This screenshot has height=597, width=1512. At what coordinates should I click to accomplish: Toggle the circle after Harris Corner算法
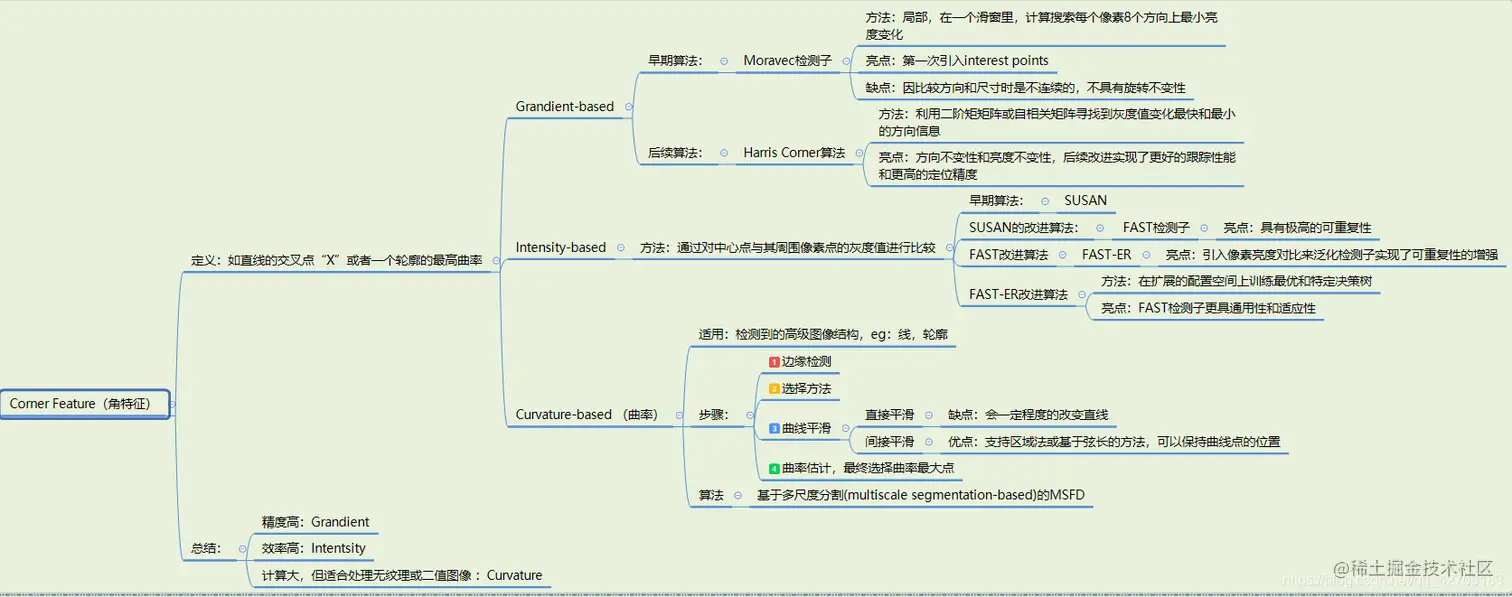point(859,152)
